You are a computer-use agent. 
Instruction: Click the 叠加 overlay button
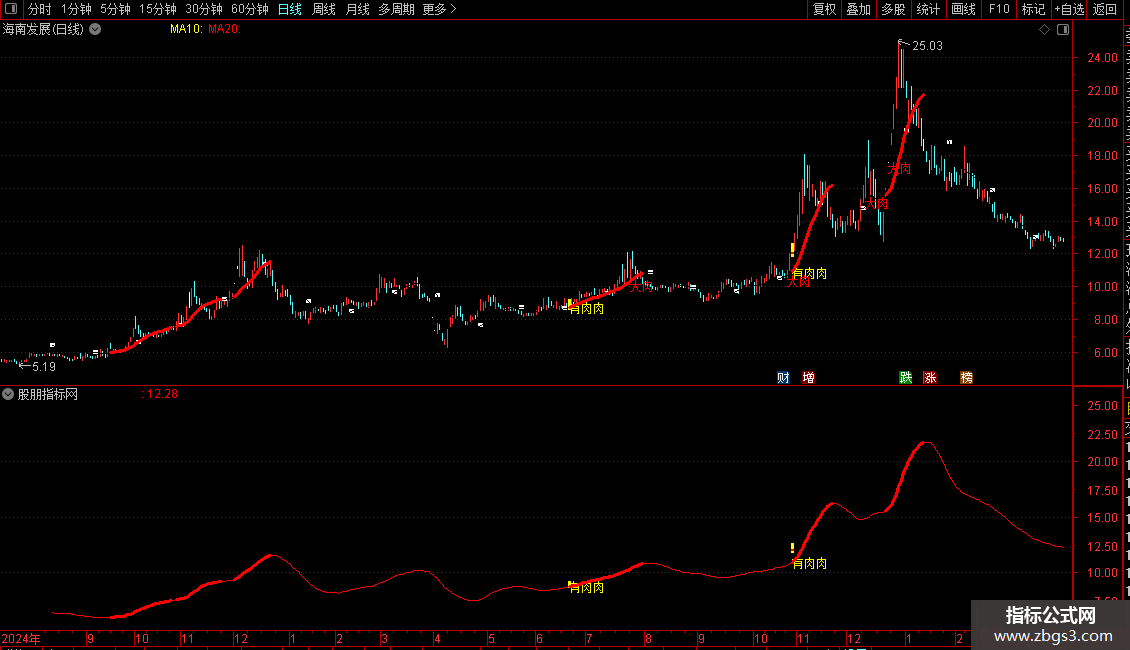coord(858,9)
